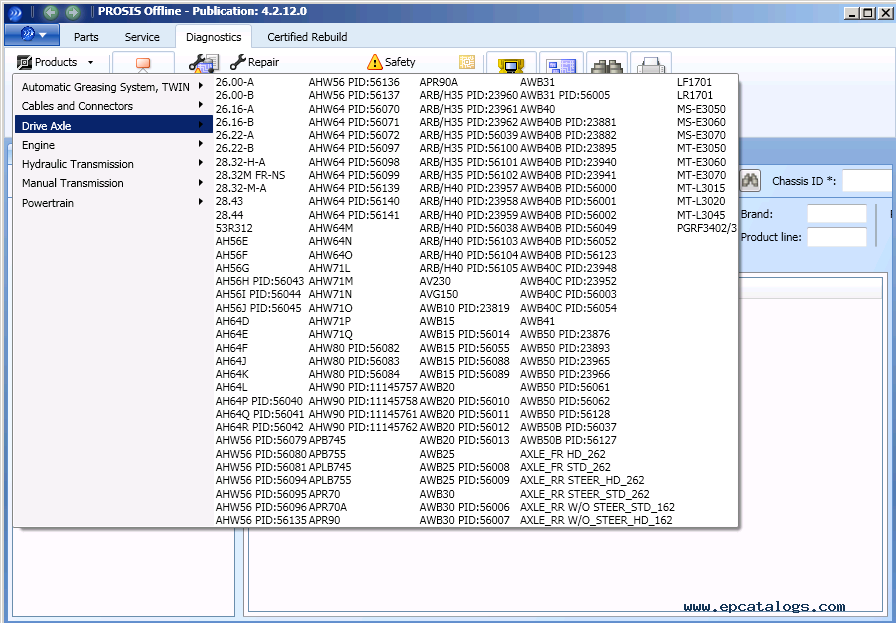
Task: Expand the Engine submenu
Action: click(x=113, y=145)
